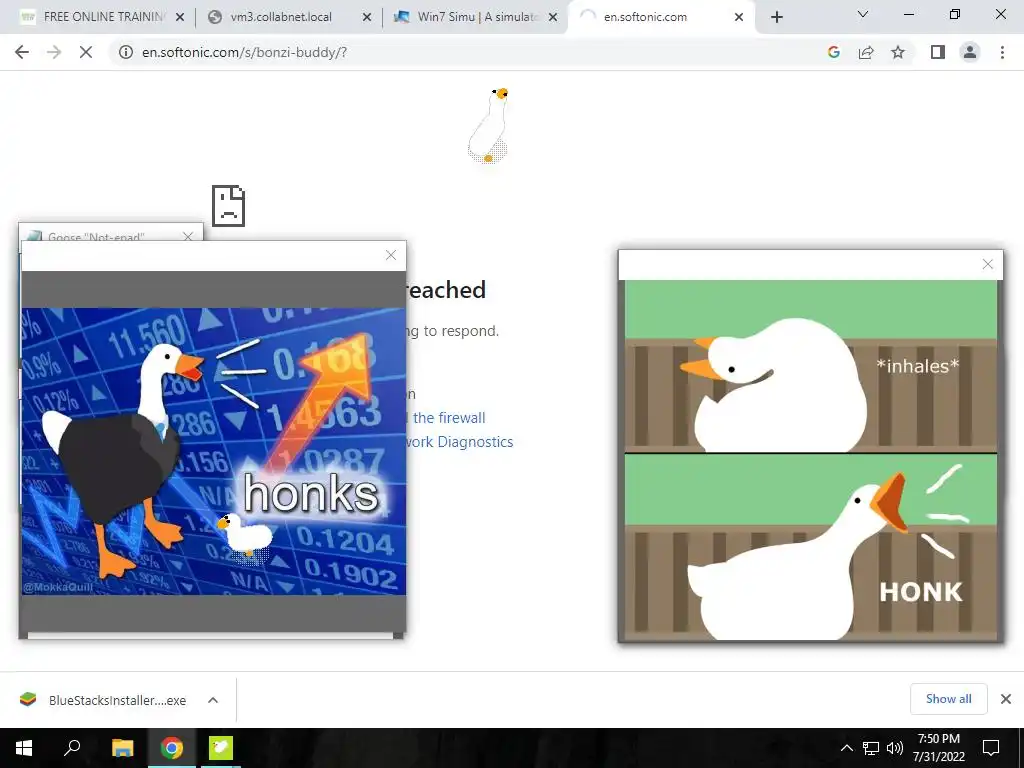Image resolution: width=1024 pixels, height=768 pixels.
Task: Open the Chrome profile menu
Action: pos(970,52)
